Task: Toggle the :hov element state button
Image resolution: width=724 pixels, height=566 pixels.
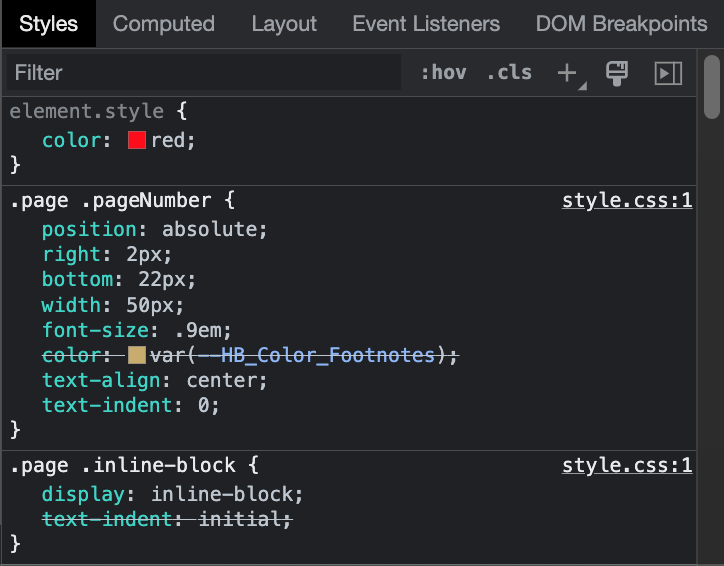Action: [443, 73]
